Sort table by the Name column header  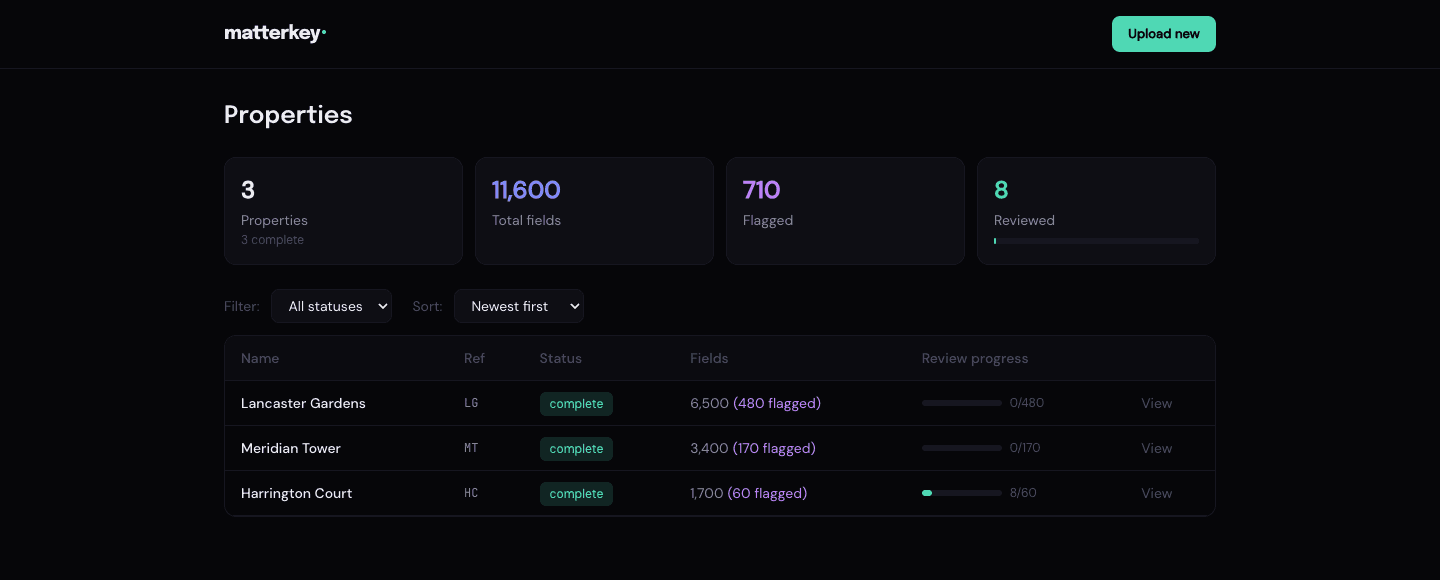point(260,358)
